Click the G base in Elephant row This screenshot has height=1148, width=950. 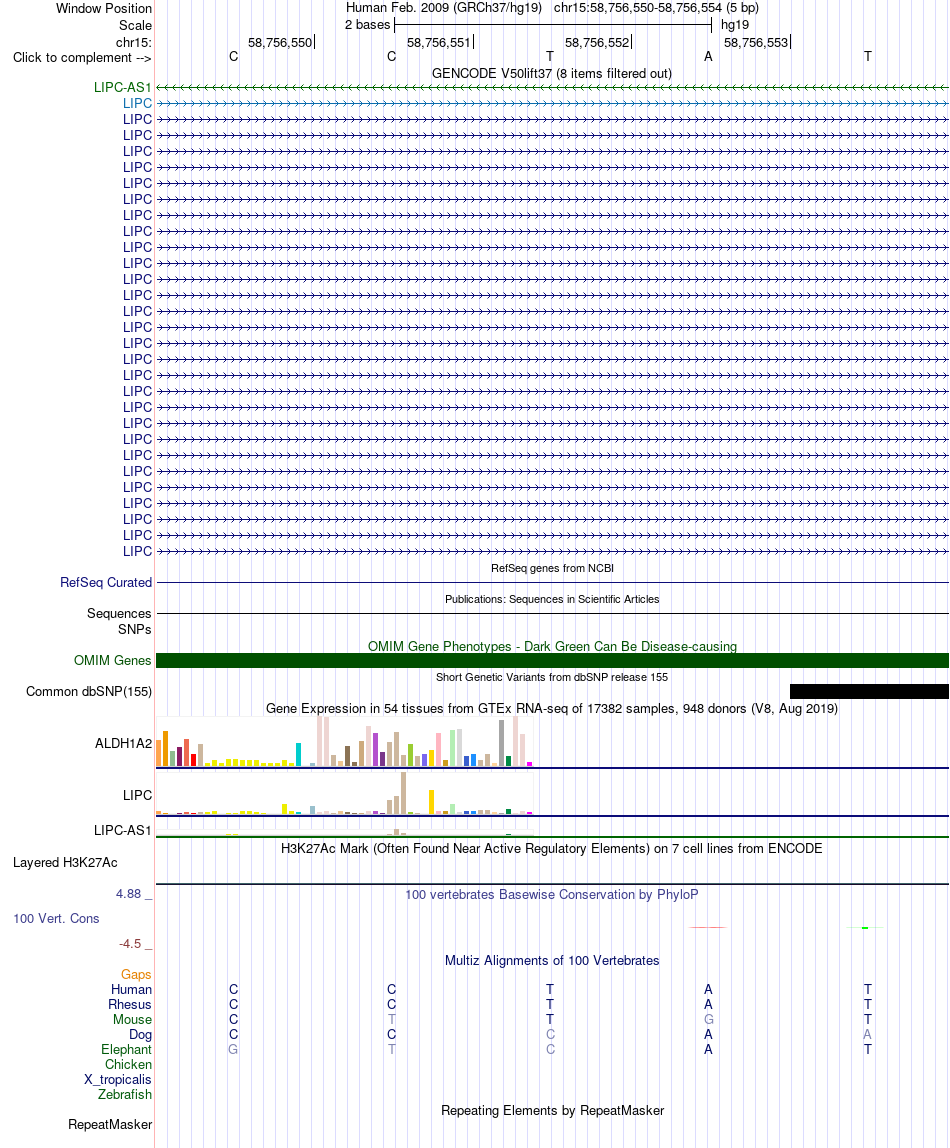click(233, 1049)
